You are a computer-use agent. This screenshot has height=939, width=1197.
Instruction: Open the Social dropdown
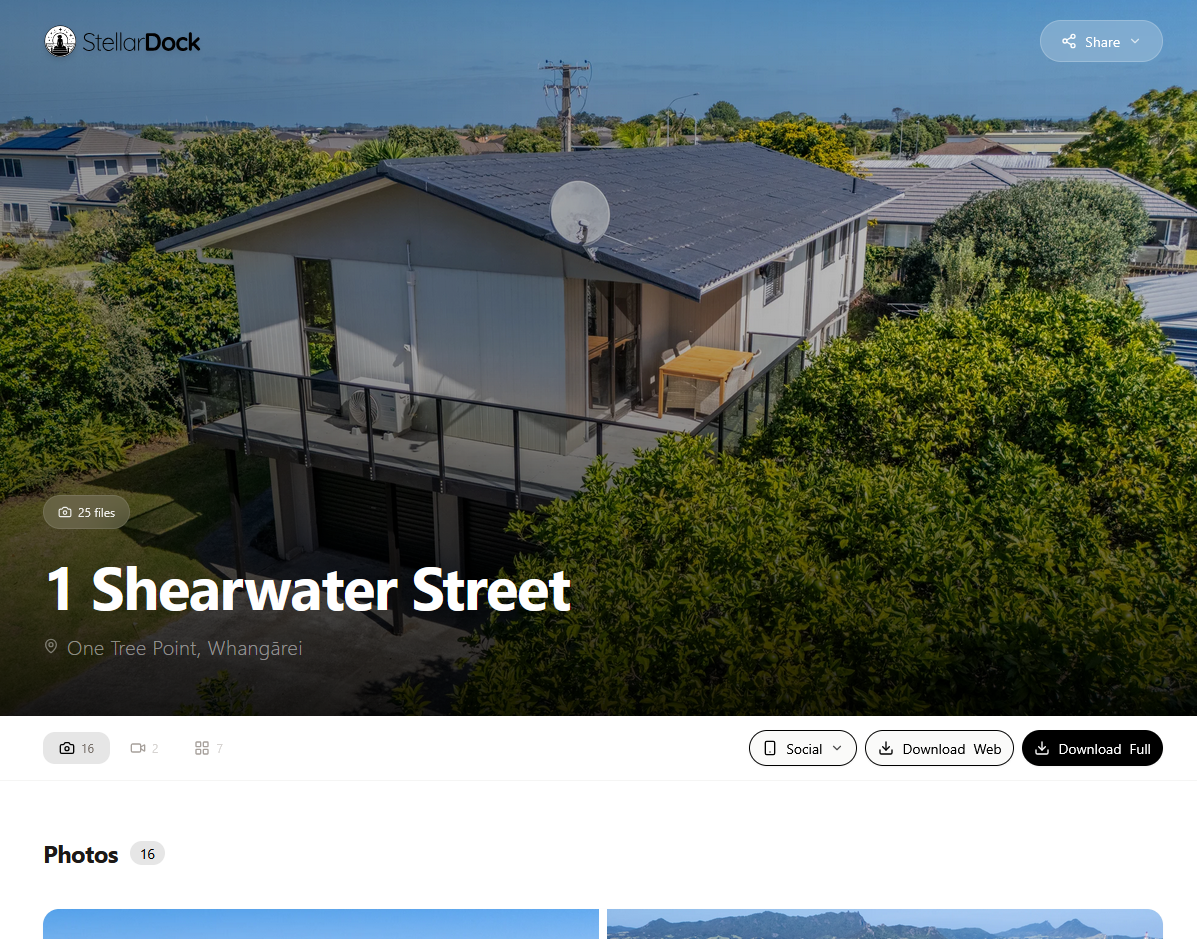[x=802, y=748]
